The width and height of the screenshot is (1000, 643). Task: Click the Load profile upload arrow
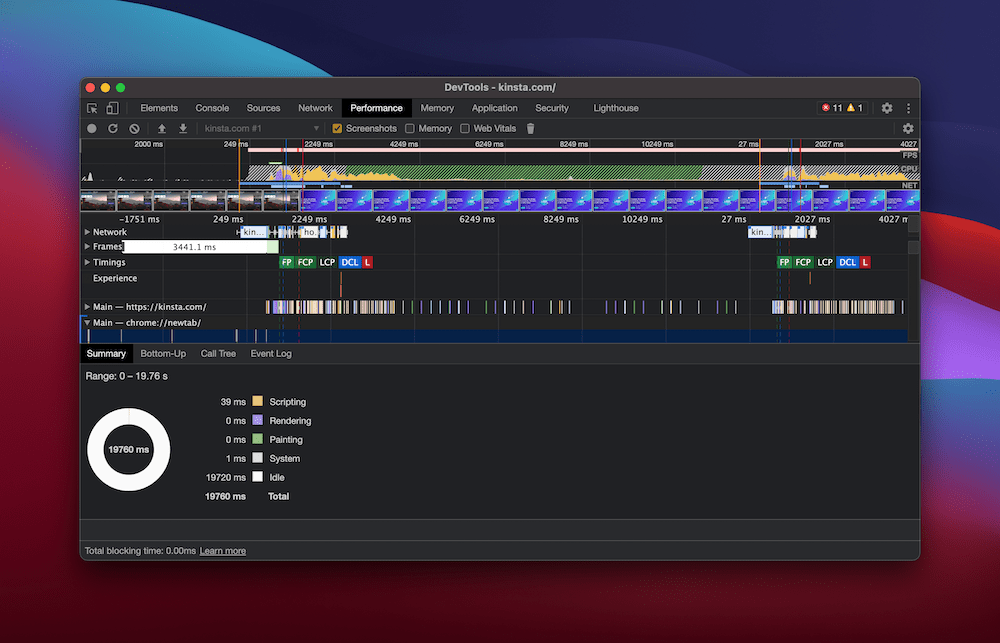pos(162,129)
